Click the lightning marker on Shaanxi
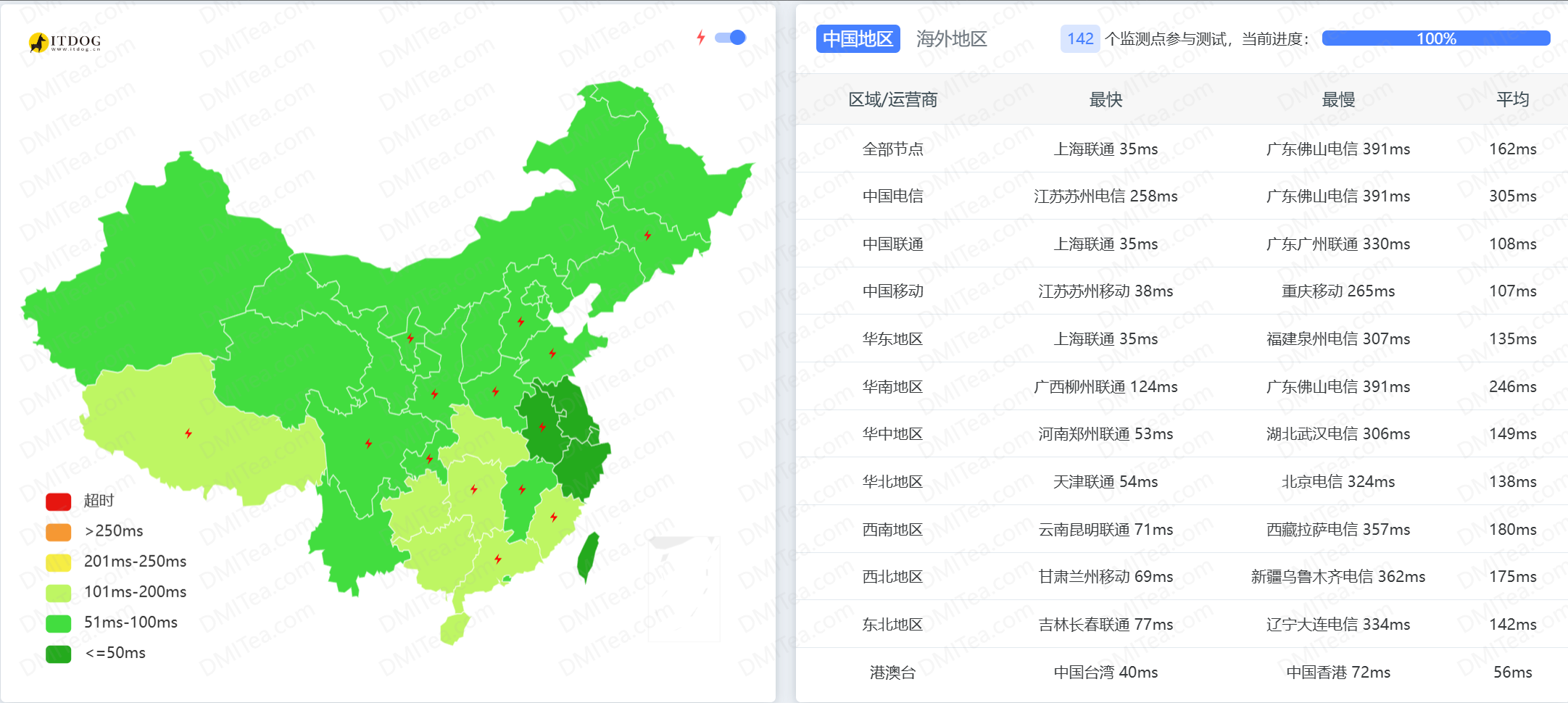Screen dimensions: 1568x703 click(434, 394)
